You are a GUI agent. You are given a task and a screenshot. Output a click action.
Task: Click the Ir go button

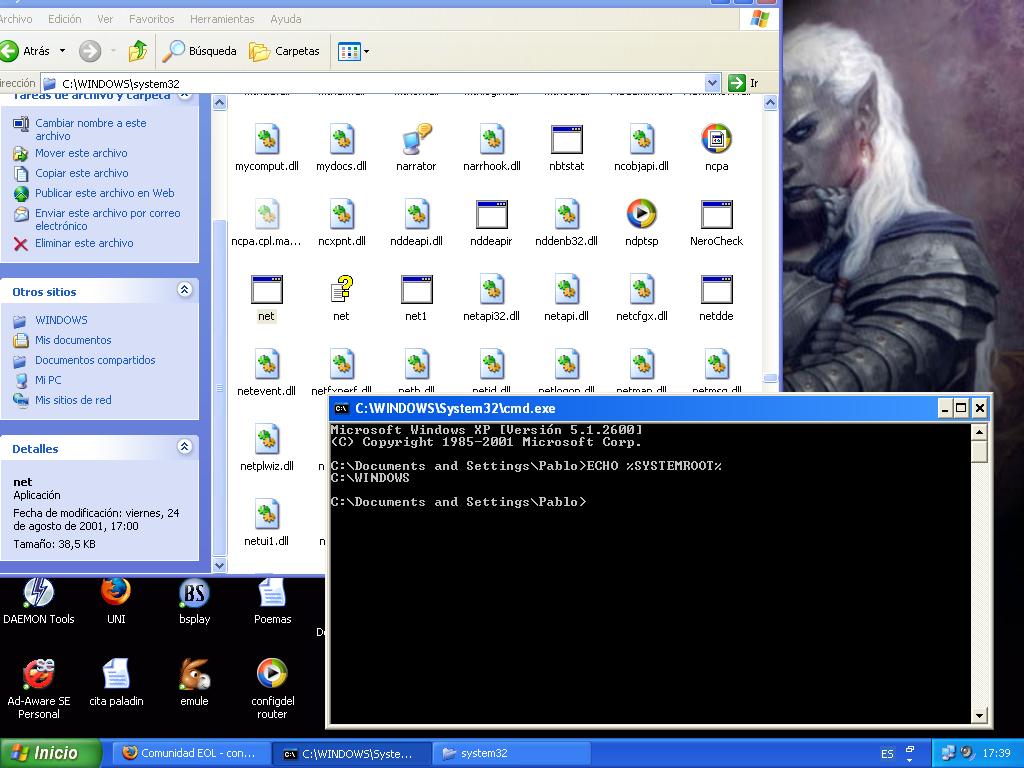click(x=744, y=83)
